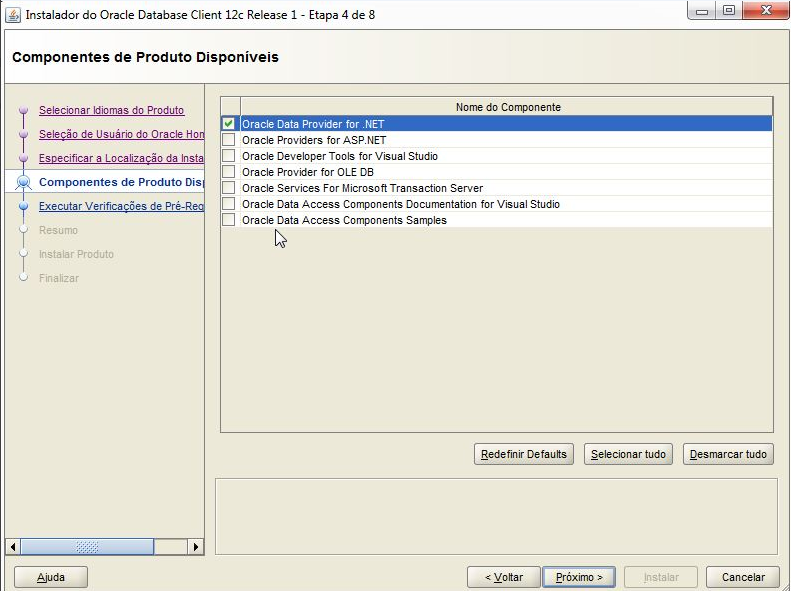Click the sidebar horizontal scrollbar thumb
This screenshot has width=791, height=591.
point(87,547)
